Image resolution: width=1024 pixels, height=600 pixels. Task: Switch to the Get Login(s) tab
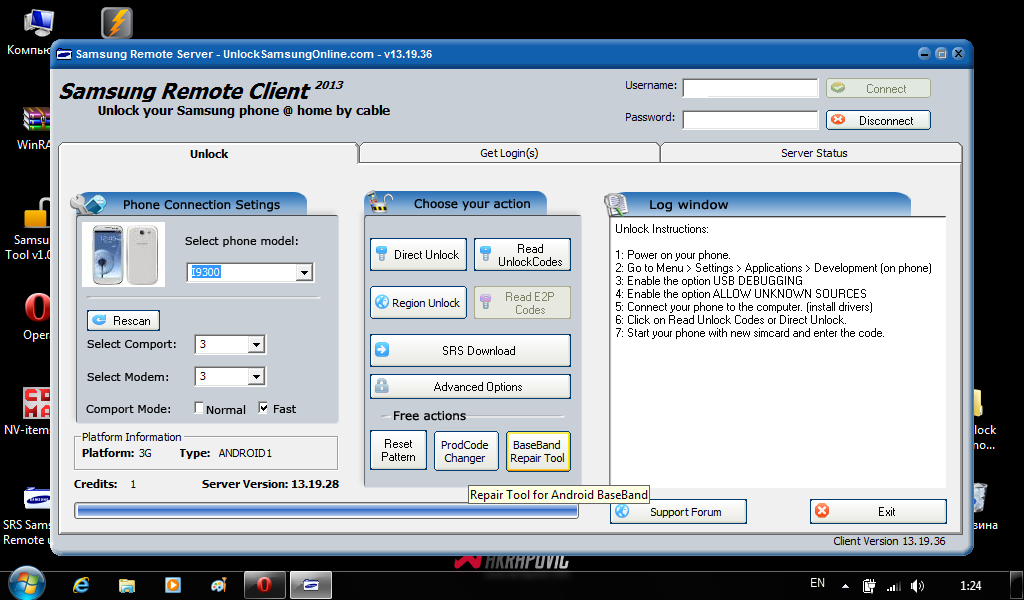[509, 153]
